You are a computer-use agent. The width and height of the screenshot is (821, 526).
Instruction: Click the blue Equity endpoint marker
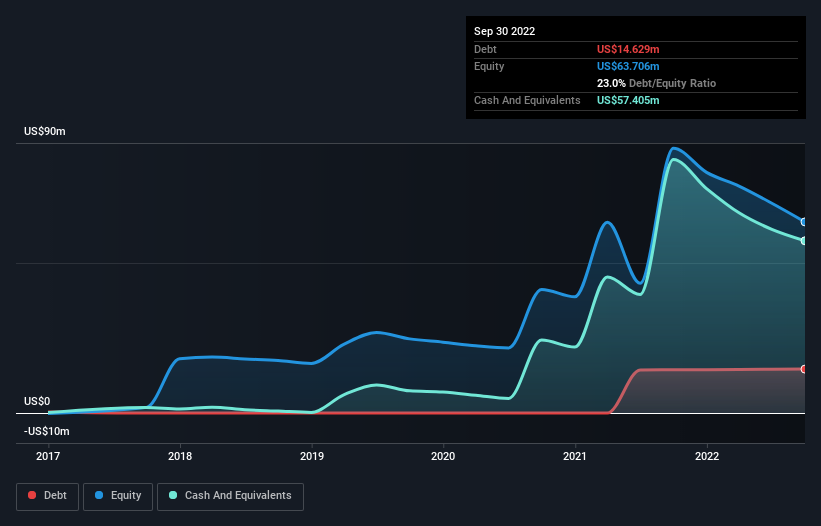click(x=804, y=222)
